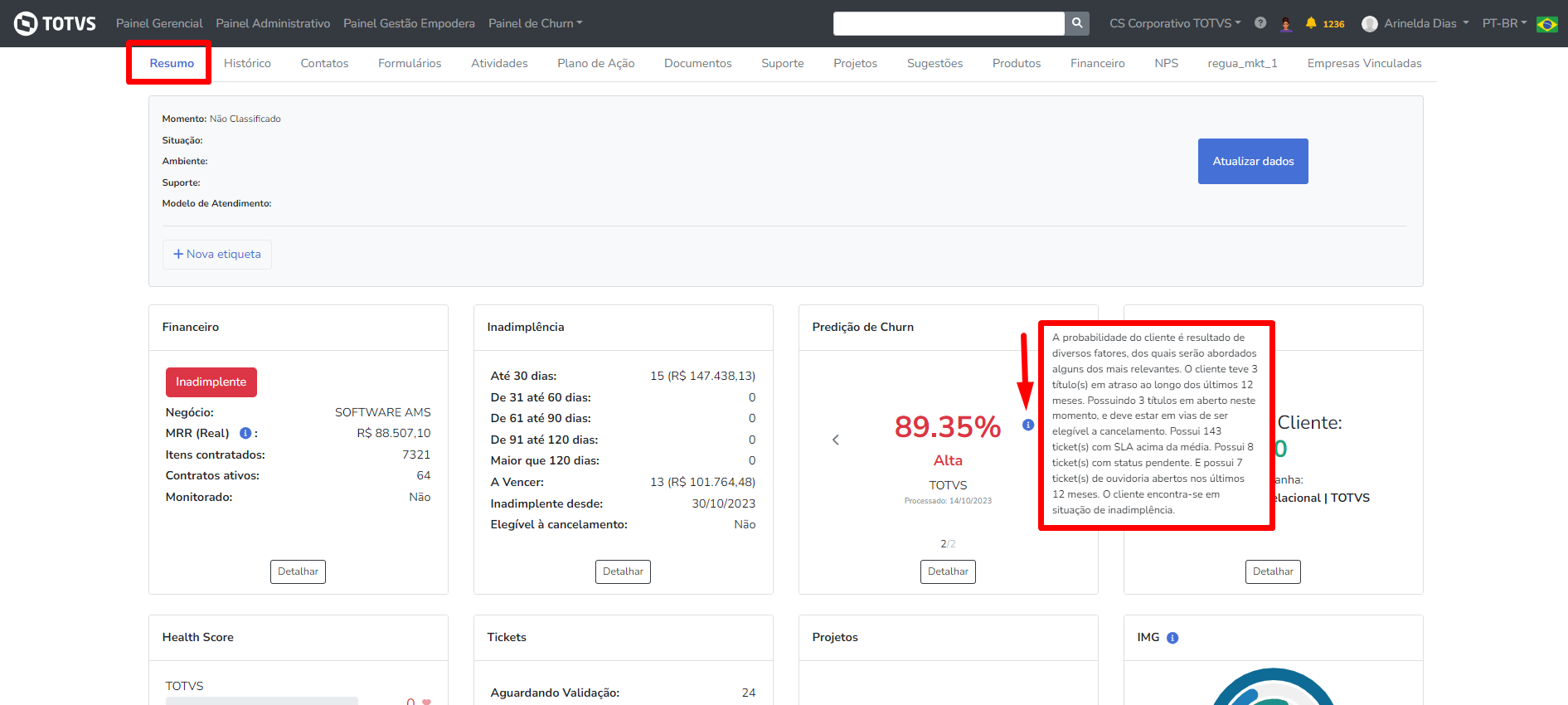
Task: Expand the Painel de Churn dropdown
Action: 536,23
